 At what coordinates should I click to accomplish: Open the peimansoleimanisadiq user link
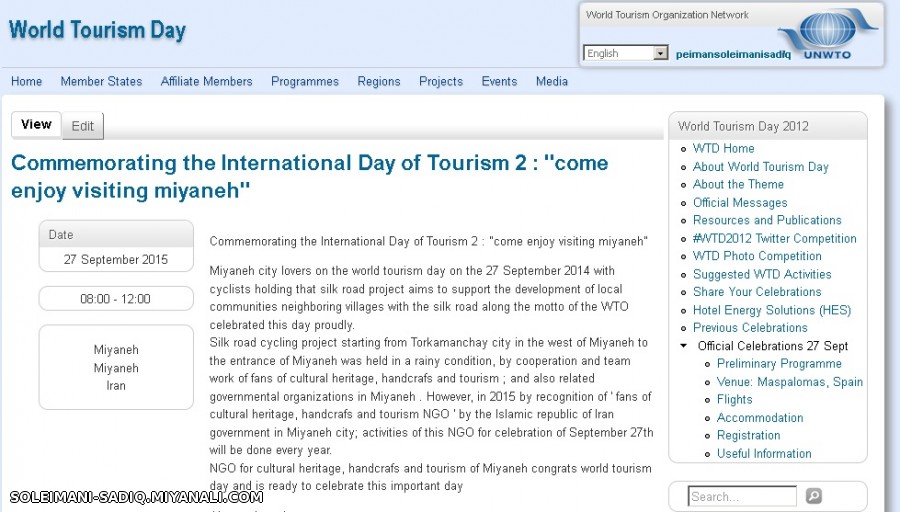(733, 55)
